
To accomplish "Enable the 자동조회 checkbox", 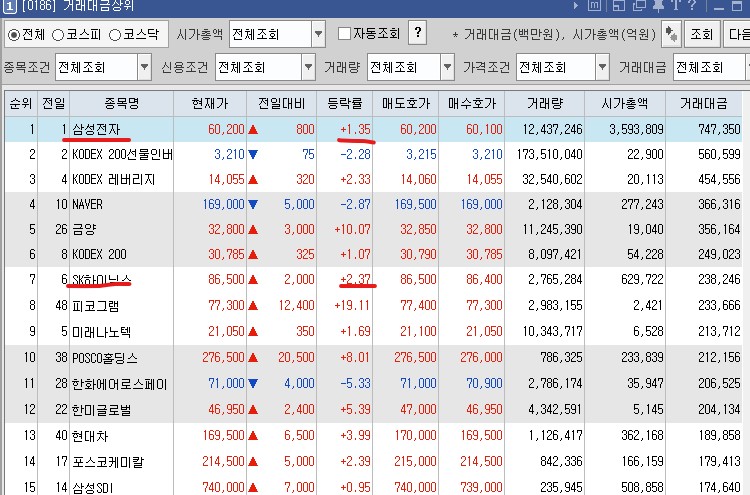I will tap(344, 33).
